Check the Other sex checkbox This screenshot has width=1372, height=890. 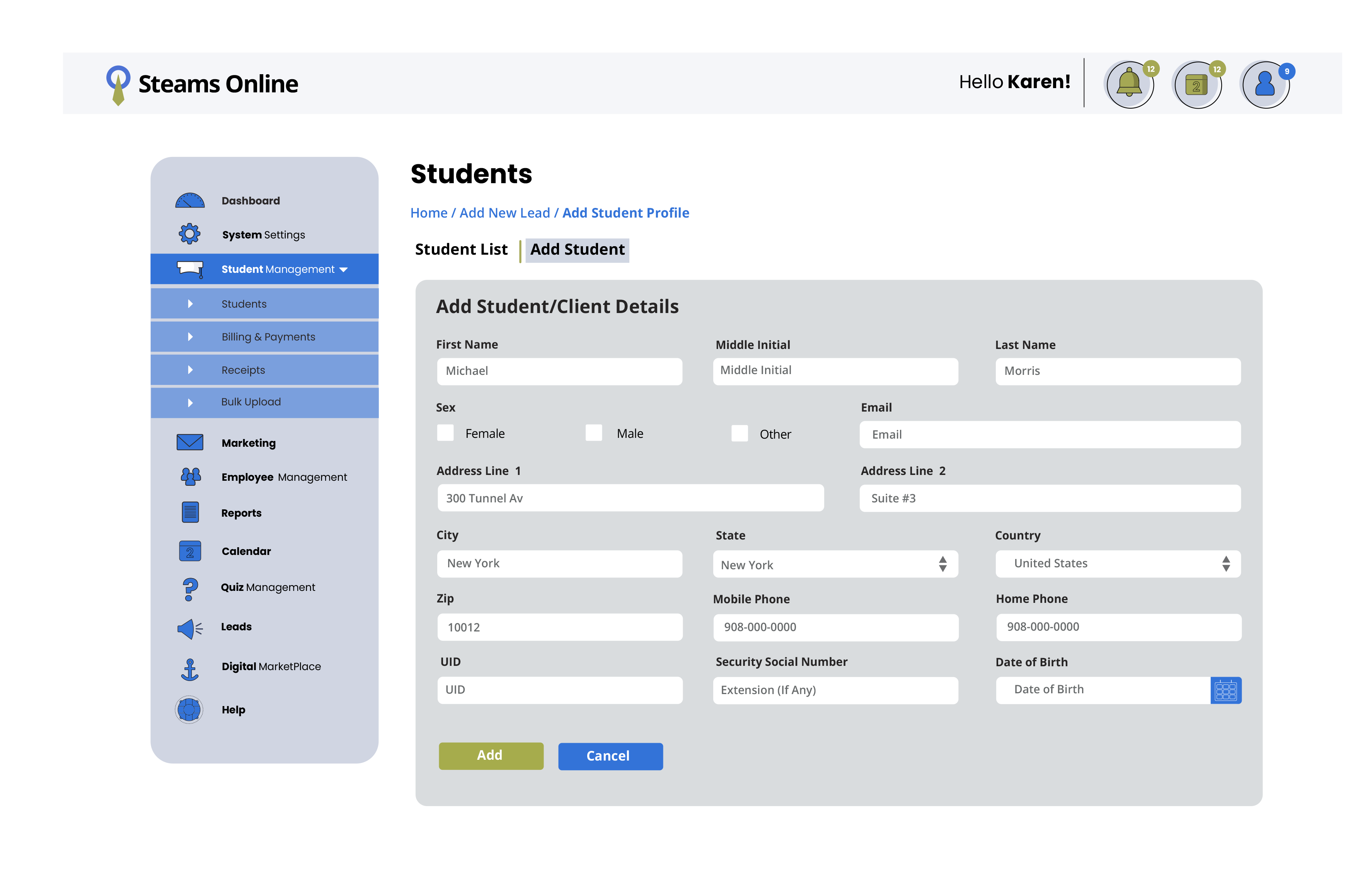739,434
